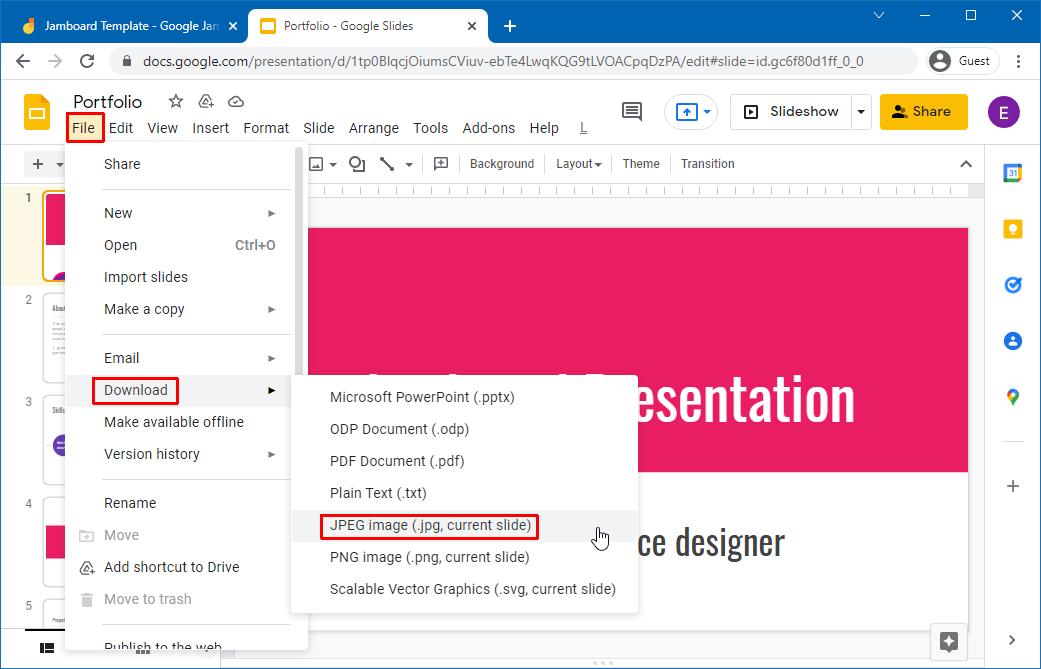Select JPEG image (.jpg, current slide)
This screenshot has height=669, width=1041.
[430, 525]
